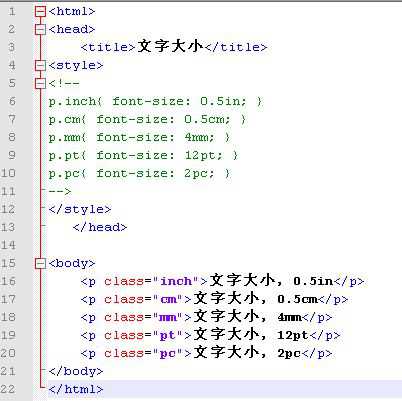Click the </style> closing tag

coord(80,209)
